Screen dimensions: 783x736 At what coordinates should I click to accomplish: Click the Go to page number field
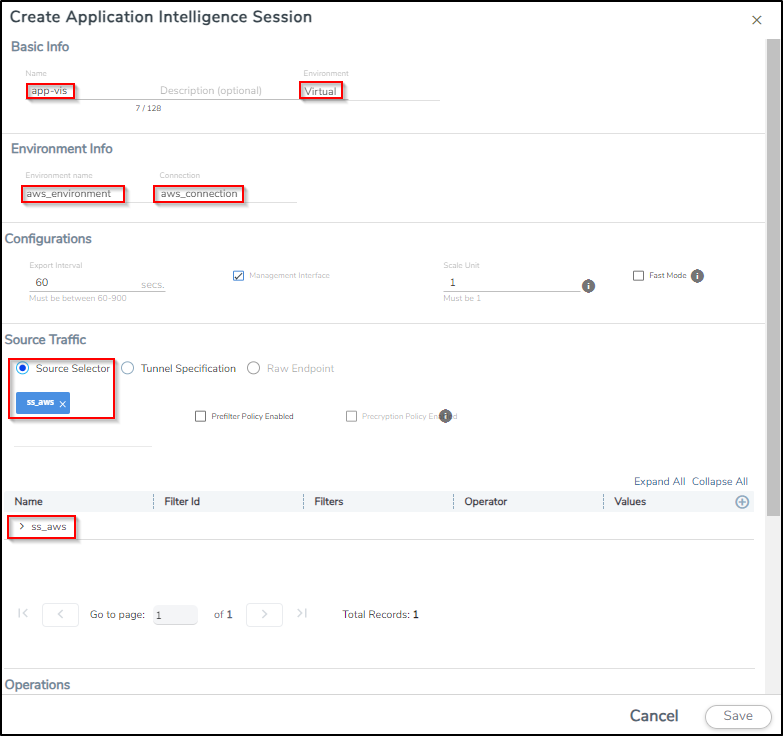point(175,615)
